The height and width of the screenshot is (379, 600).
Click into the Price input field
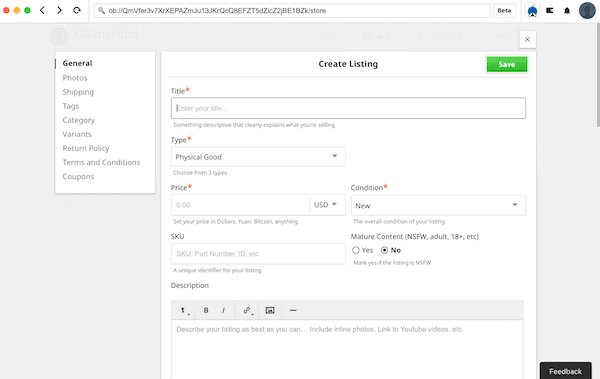tap(240, 205)
